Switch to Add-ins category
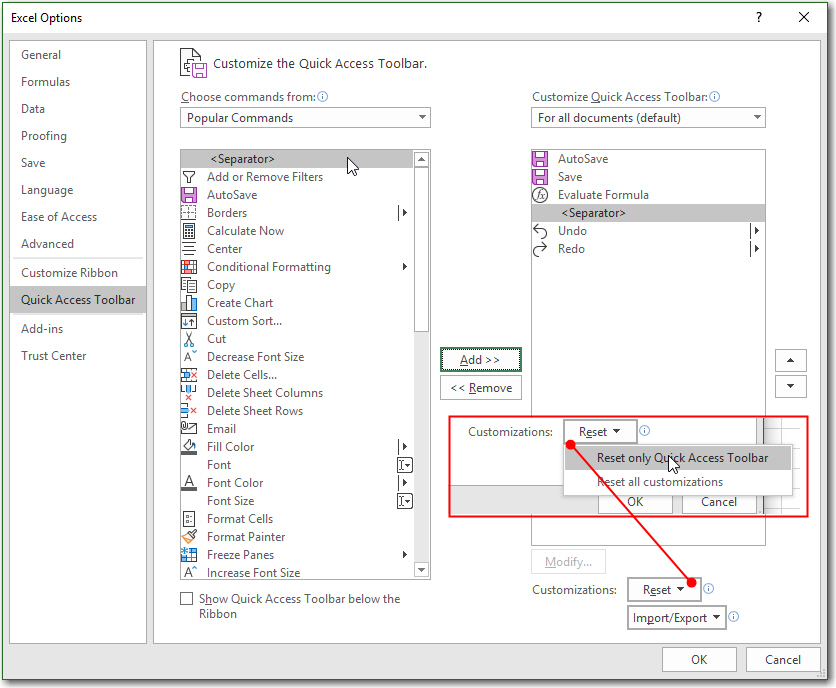The width and height of the screenshot is (836, 688). (78, 329)
